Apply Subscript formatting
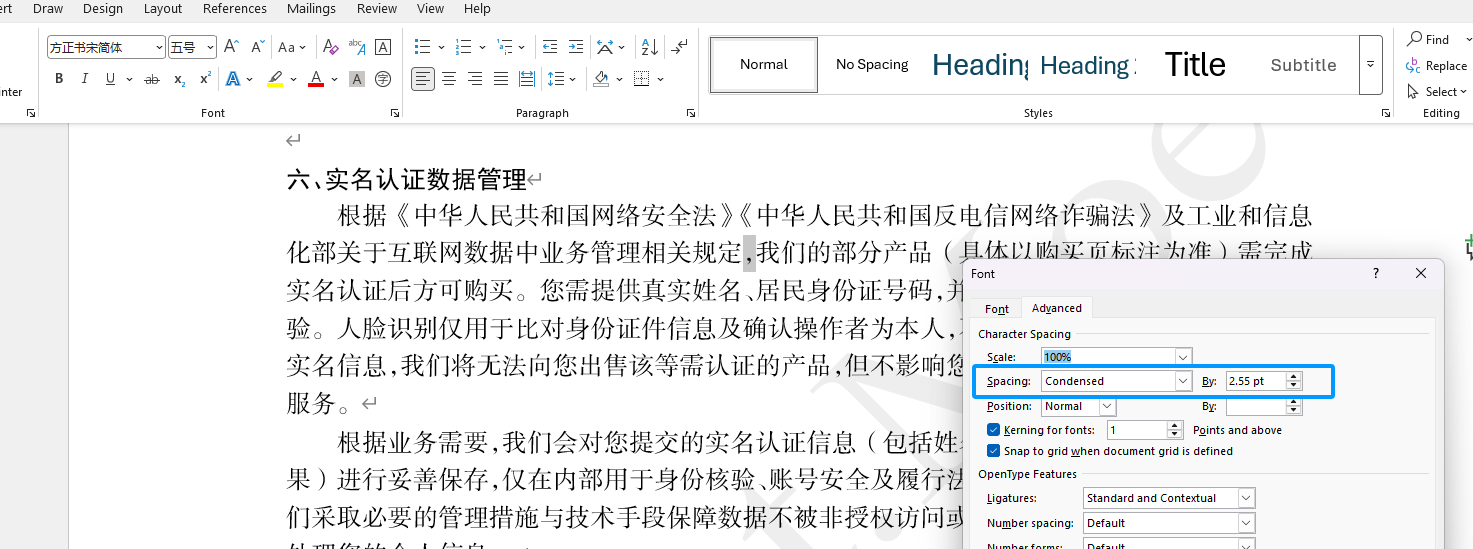This screenshot has width=1473, height=549. point(179,79)
